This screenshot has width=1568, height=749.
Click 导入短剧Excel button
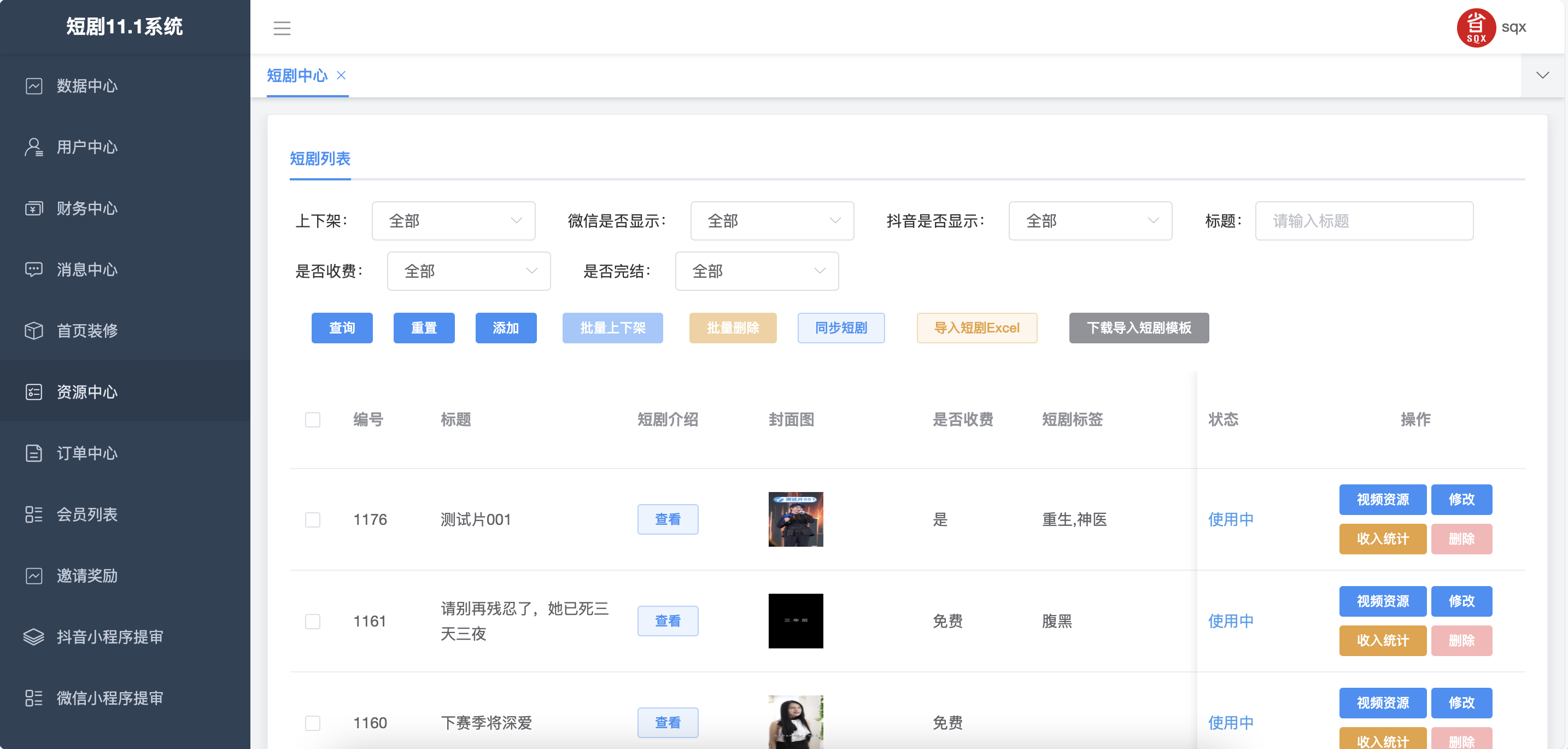974,327
